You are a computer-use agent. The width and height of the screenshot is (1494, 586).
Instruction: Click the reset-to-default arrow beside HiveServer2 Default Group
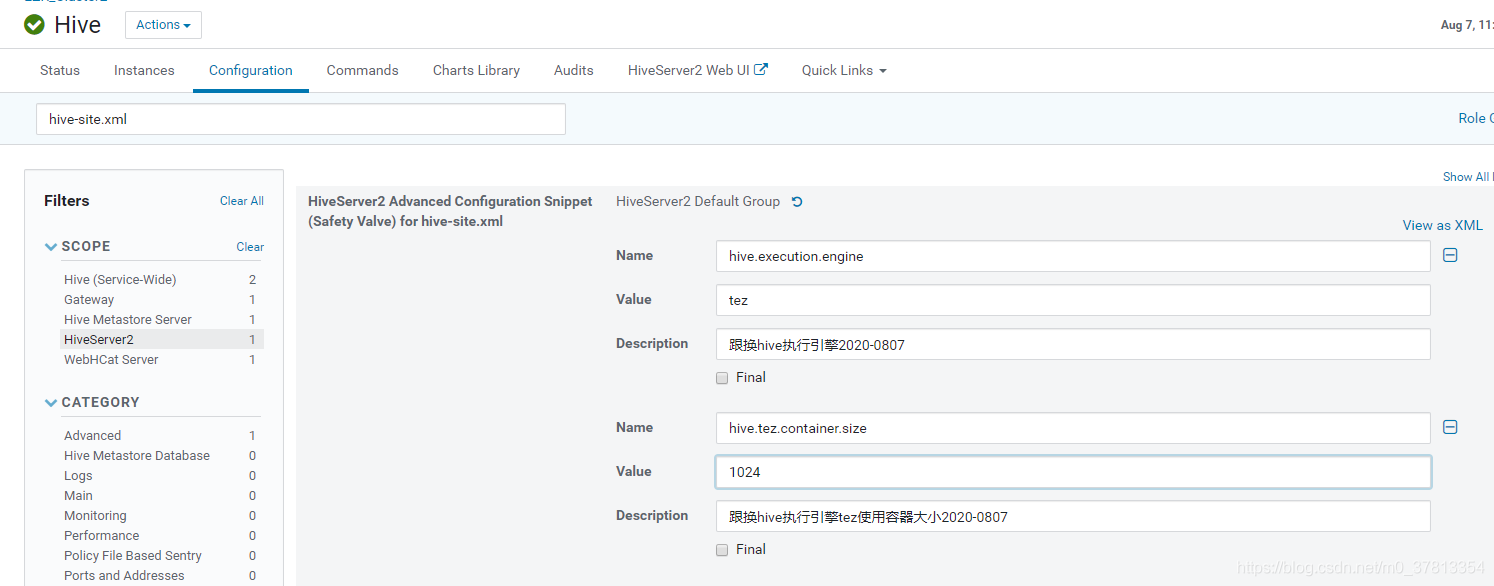click(x=797, y=202)
